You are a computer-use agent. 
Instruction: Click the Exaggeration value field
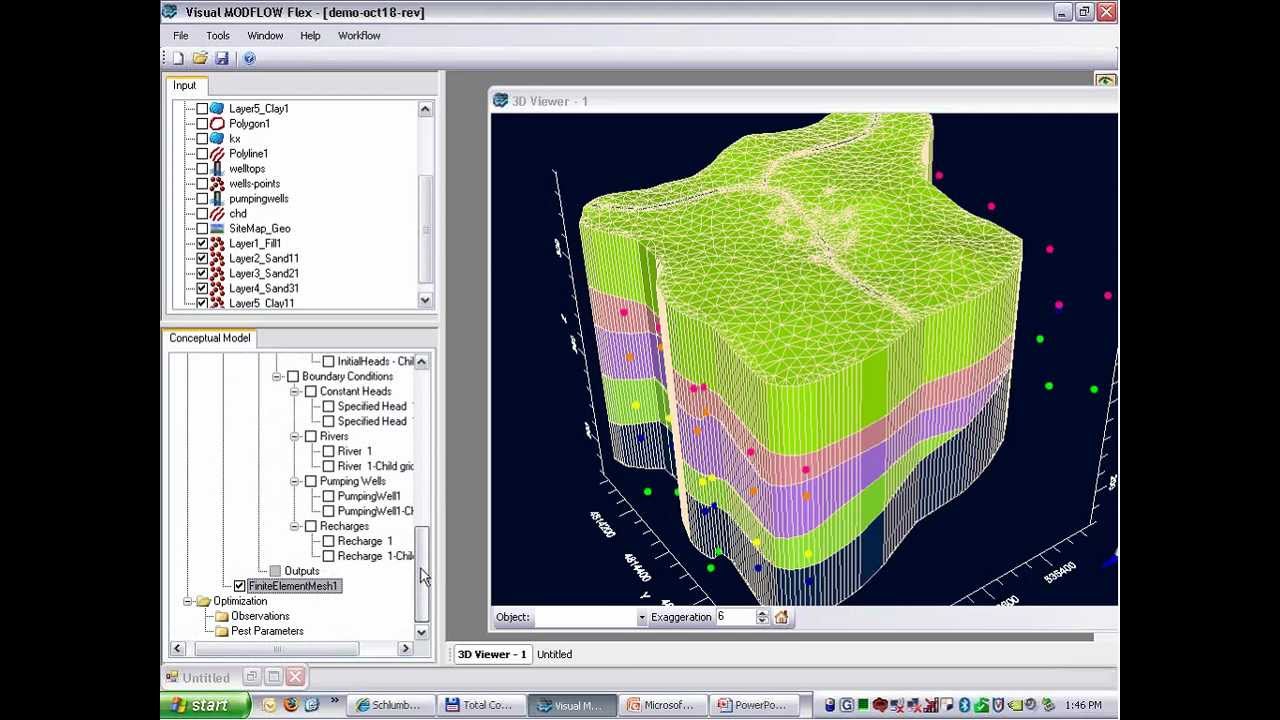coord(735,617)
